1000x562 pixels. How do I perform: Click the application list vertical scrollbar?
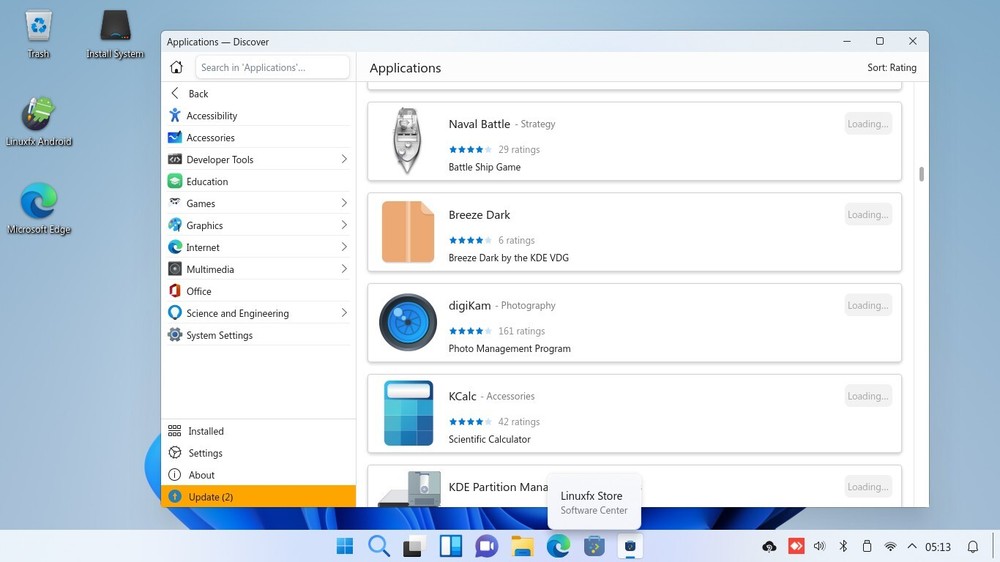[x=921, y=174]
